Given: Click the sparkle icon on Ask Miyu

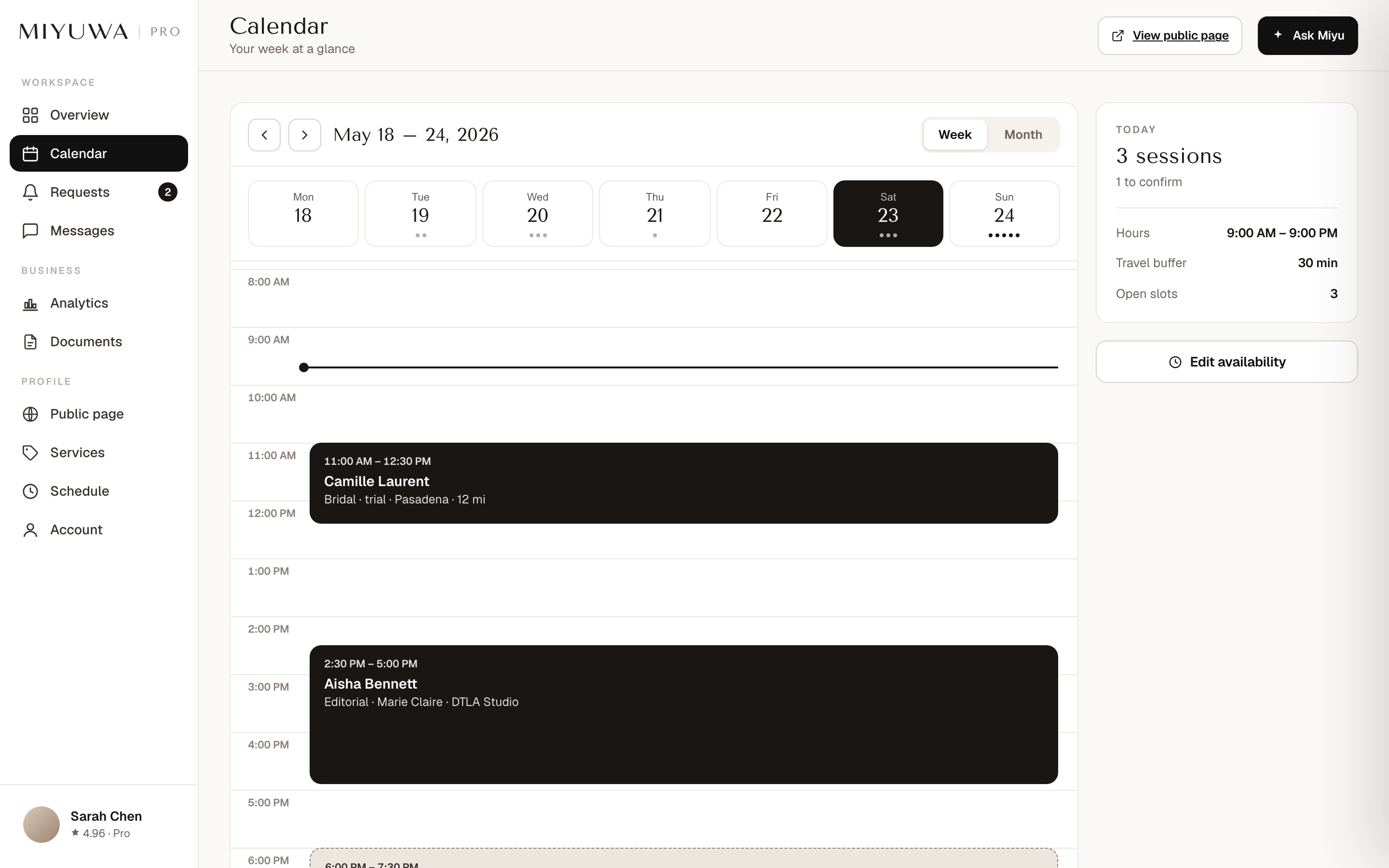Looking at the screenshot, I should (x=1278, y=35).
